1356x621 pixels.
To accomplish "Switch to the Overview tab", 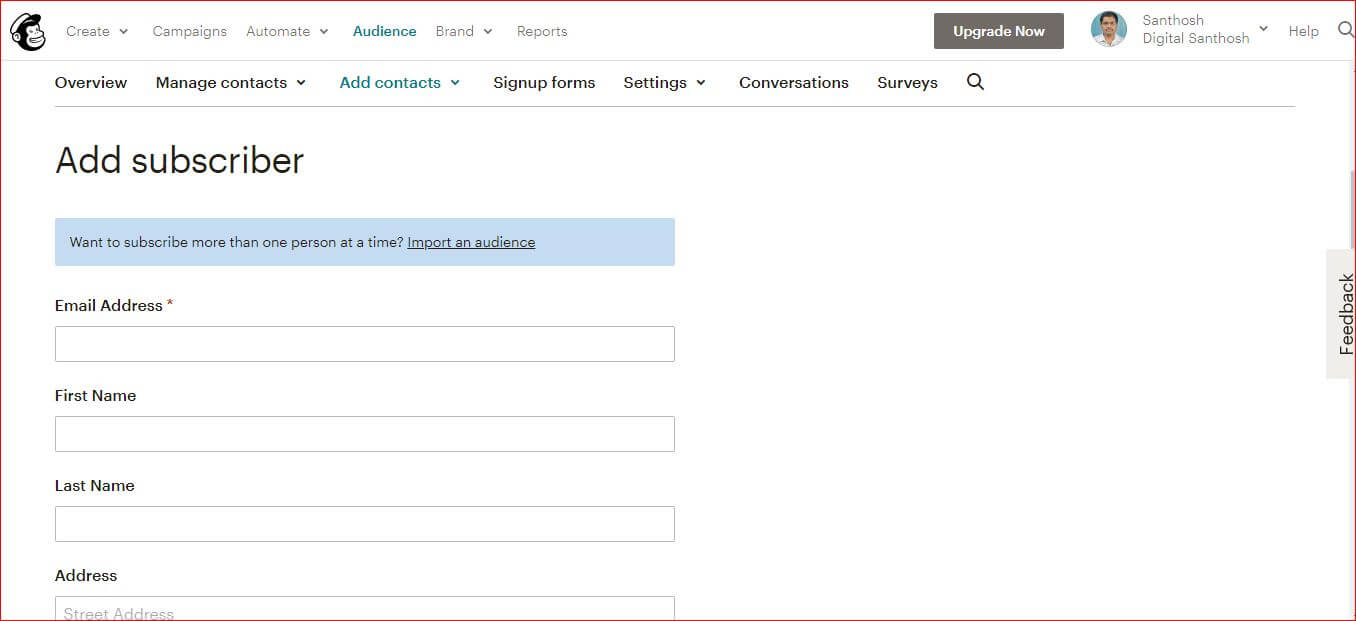I will click(91, 83).
